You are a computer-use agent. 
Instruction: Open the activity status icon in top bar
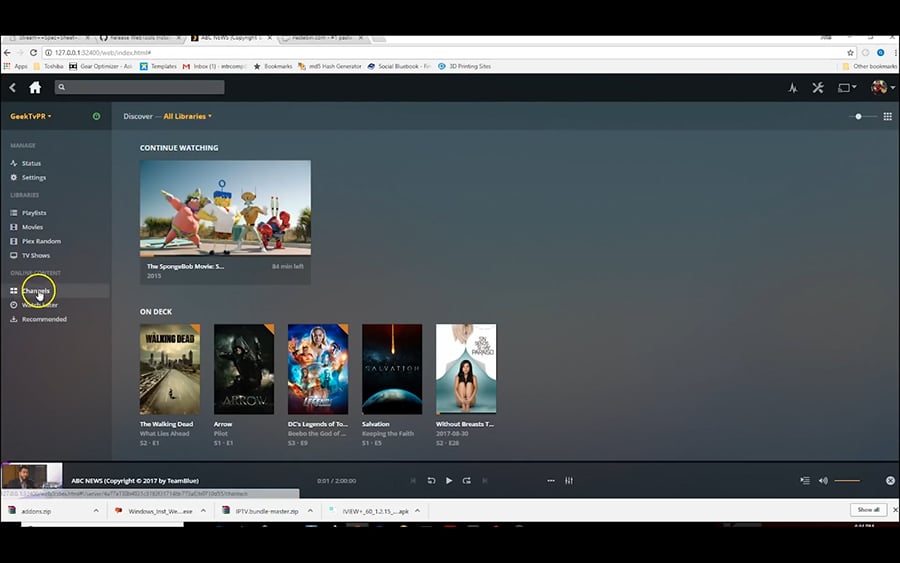pos(793,88)
